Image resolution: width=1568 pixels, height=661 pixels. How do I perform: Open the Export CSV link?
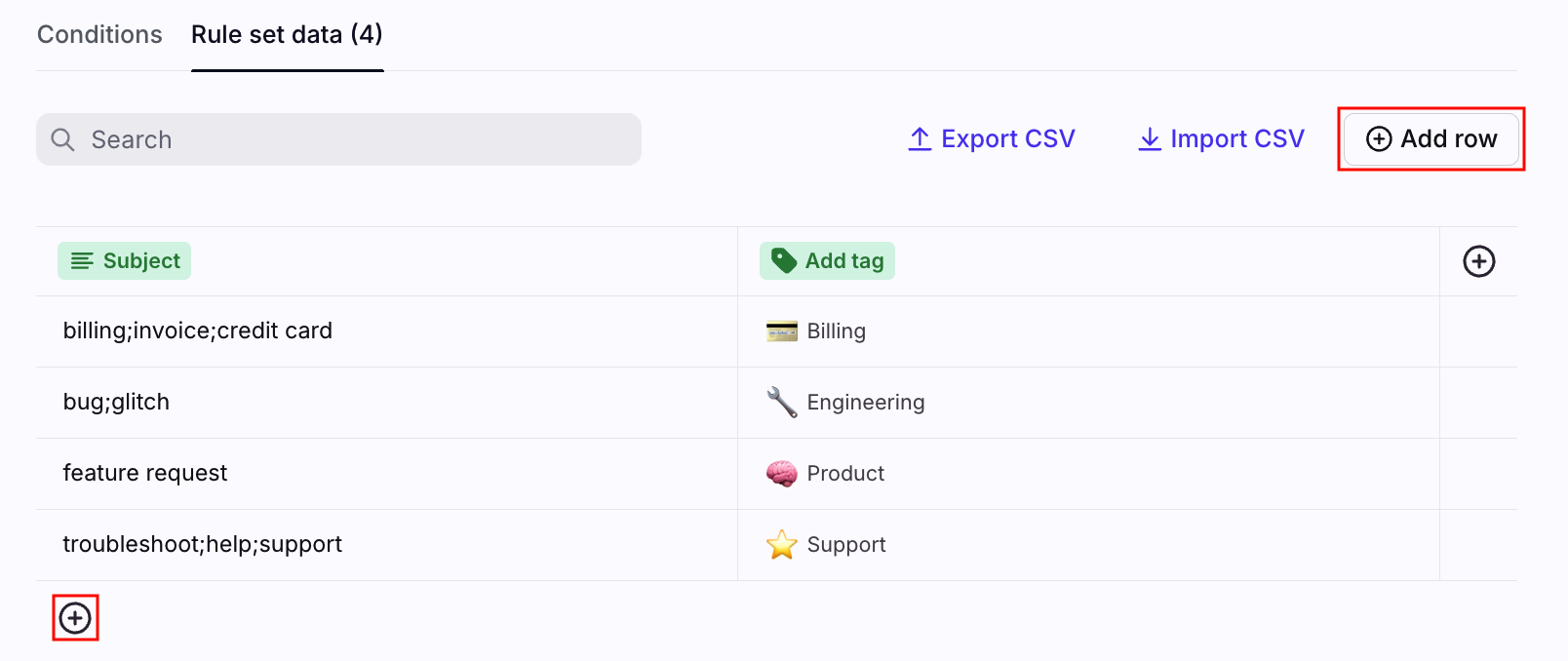click(992, 139)
